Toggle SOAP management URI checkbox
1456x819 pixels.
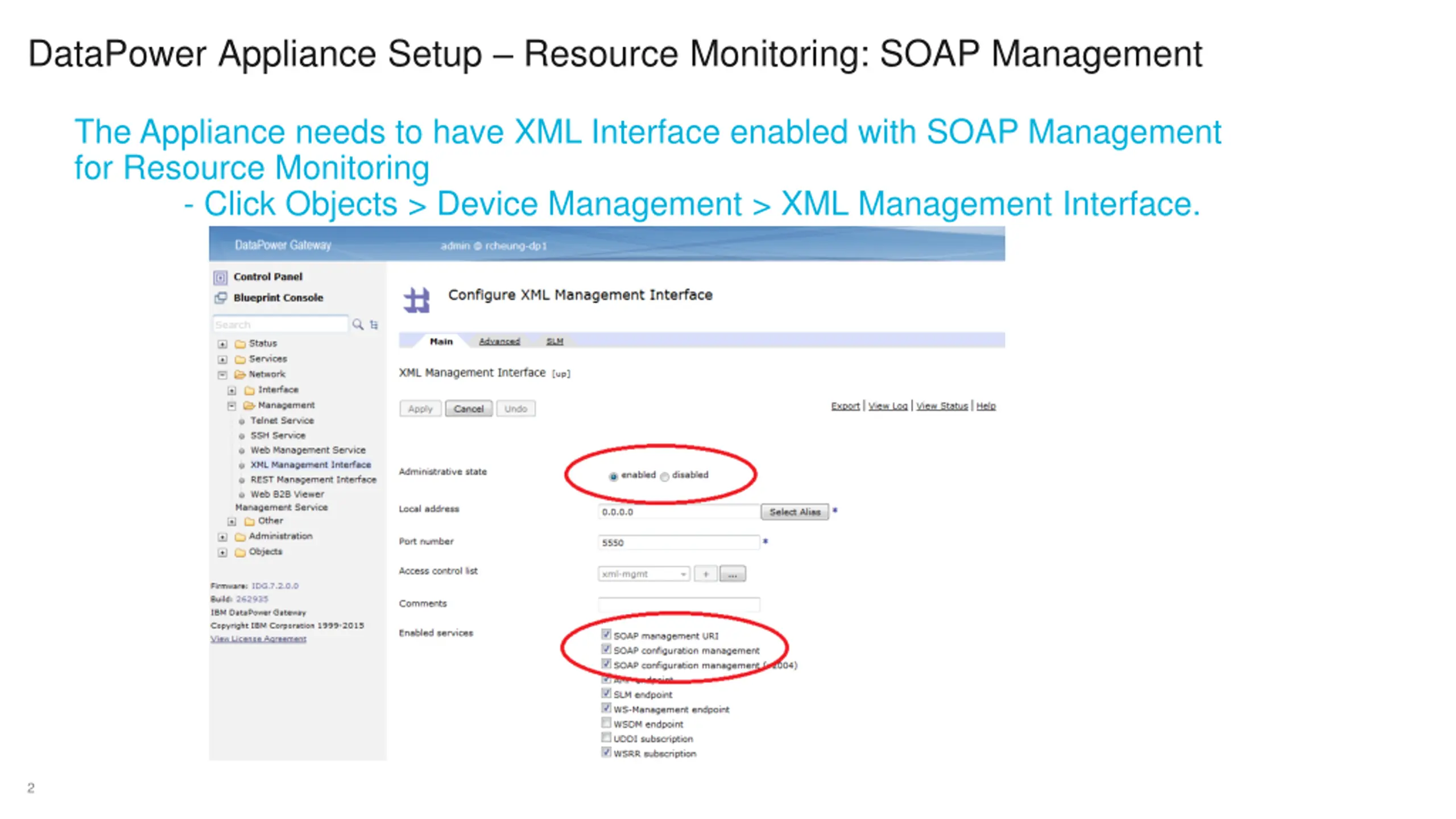[606, 634]
